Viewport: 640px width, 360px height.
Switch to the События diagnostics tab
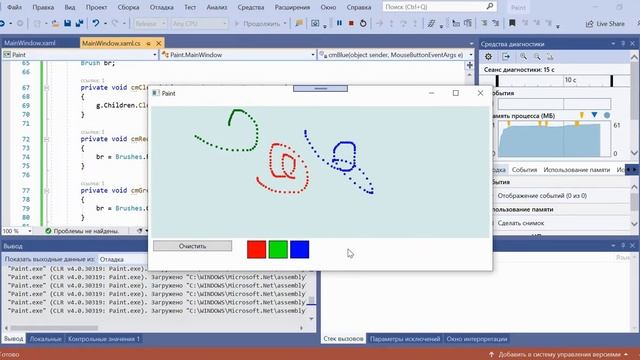click(x=524, y=169)
